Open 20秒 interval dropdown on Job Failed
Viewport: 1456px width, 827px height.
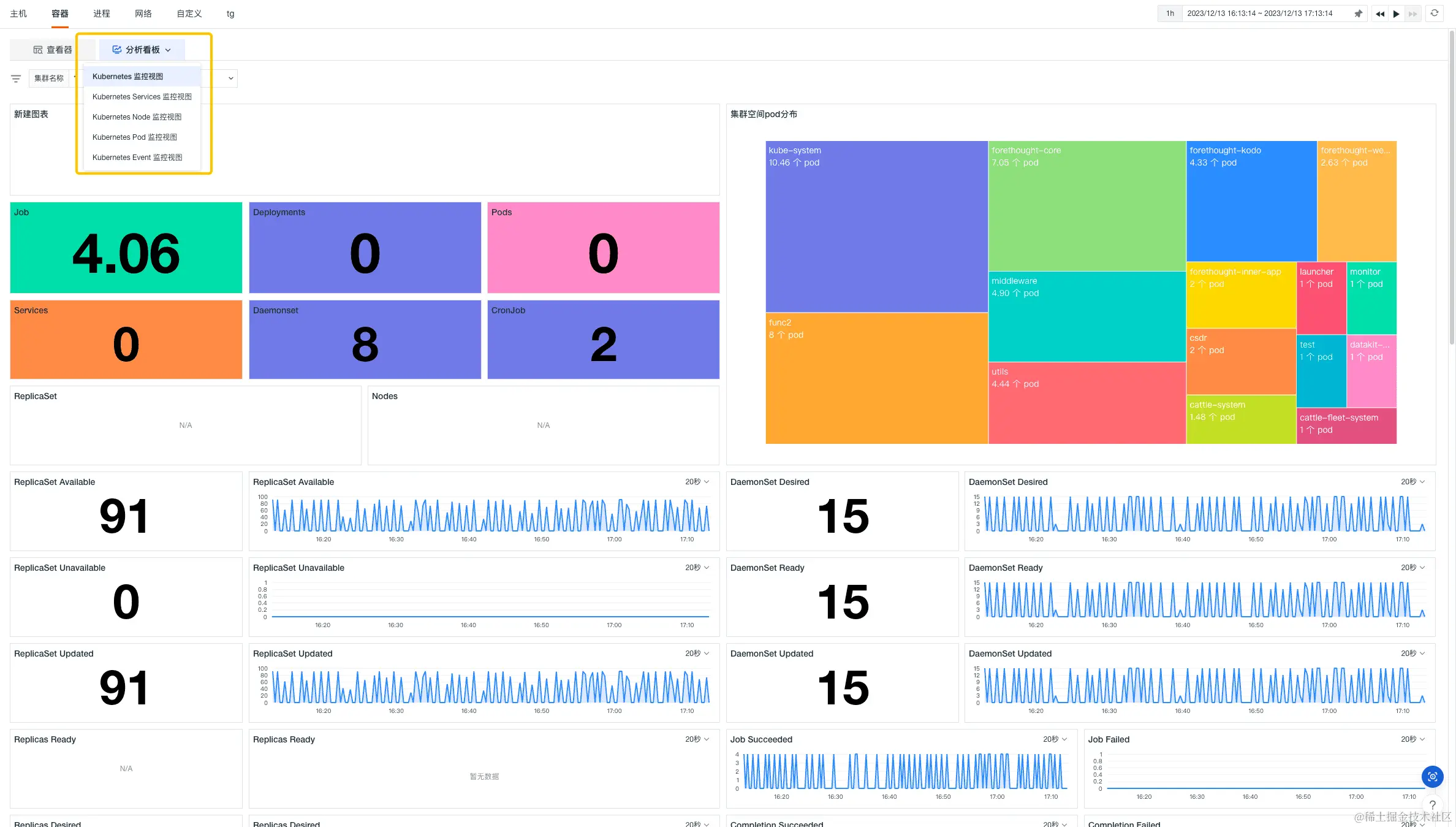pyautogui.click(x=1412, y=739)
